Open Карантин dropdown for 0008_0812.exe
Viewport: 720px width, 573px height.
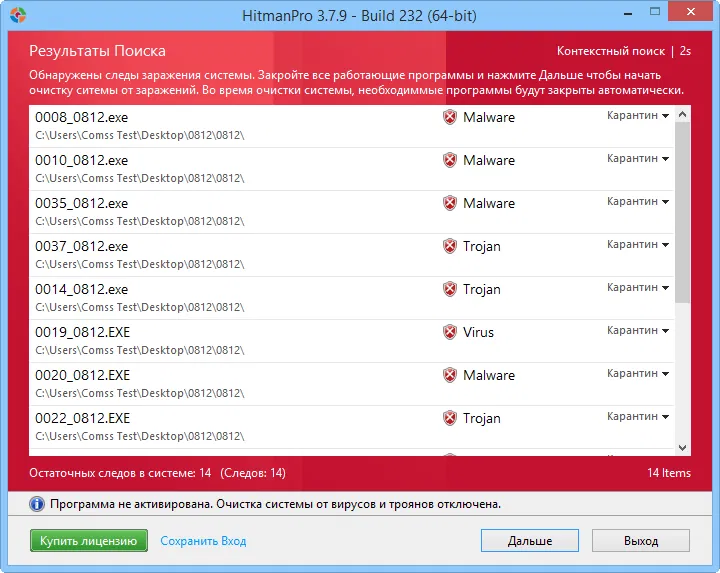(638, 115)
